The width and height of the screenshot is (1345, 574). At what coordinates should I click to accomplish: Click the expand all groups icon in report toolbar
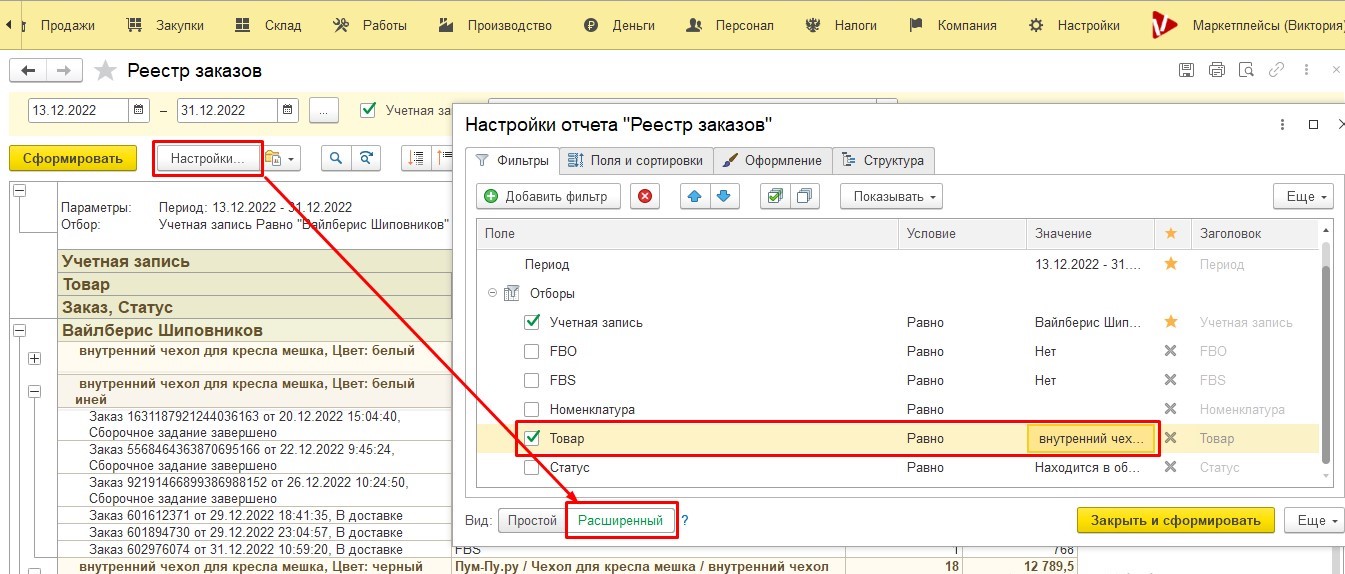417,158
